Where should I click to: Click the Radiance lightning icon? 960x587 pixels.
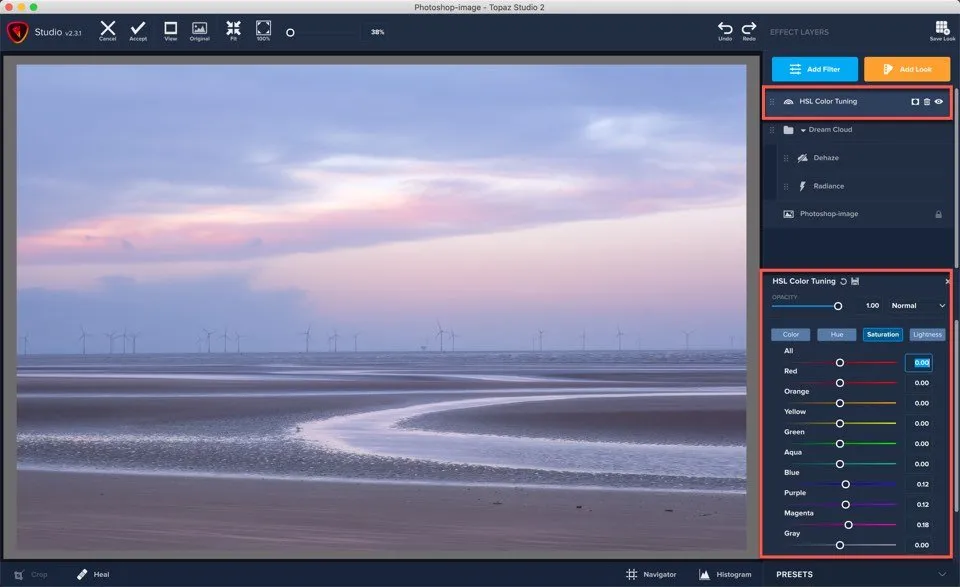(802, 186)
